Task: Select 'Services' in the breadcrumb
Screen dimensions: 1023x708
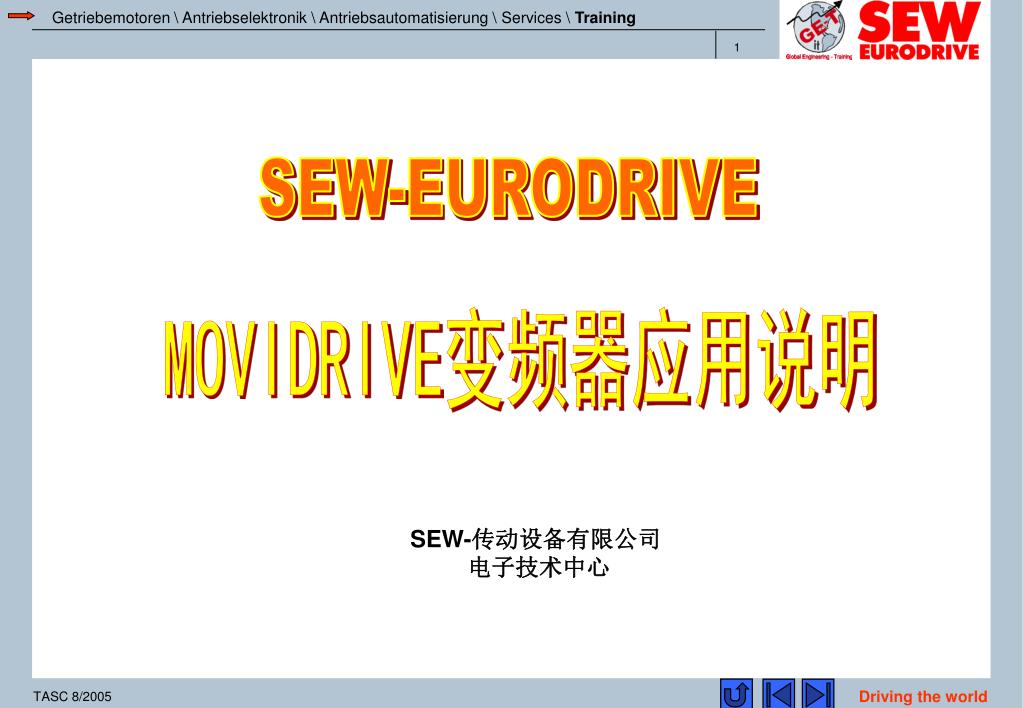Action: [531, 18]
